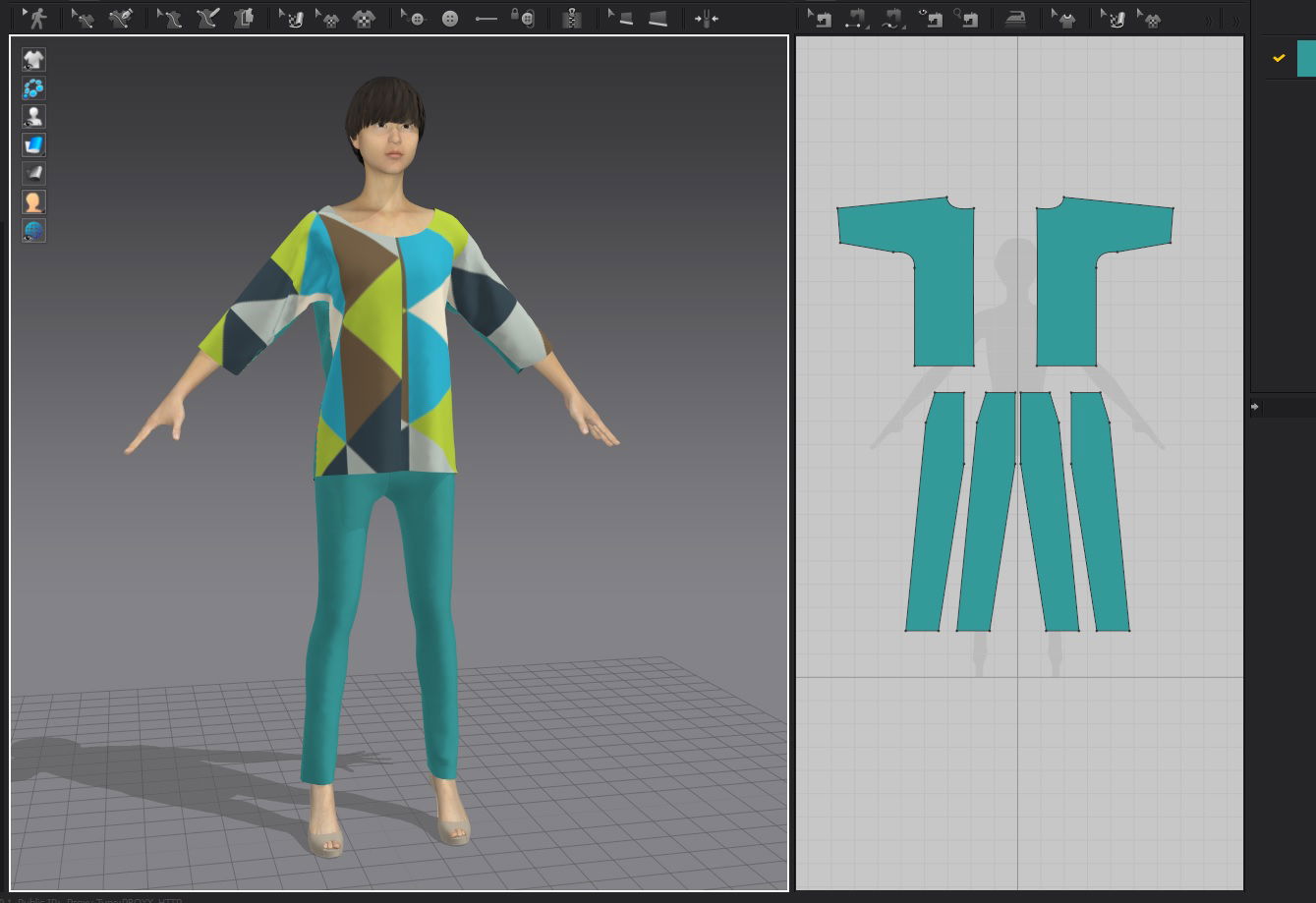Toggle avatar visibility in 3D view
1316x903 pixels.
(x=33, y=117)
